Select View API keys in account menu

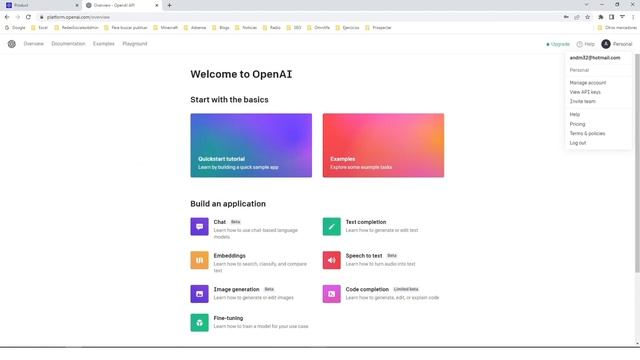(x=585, y=92)
